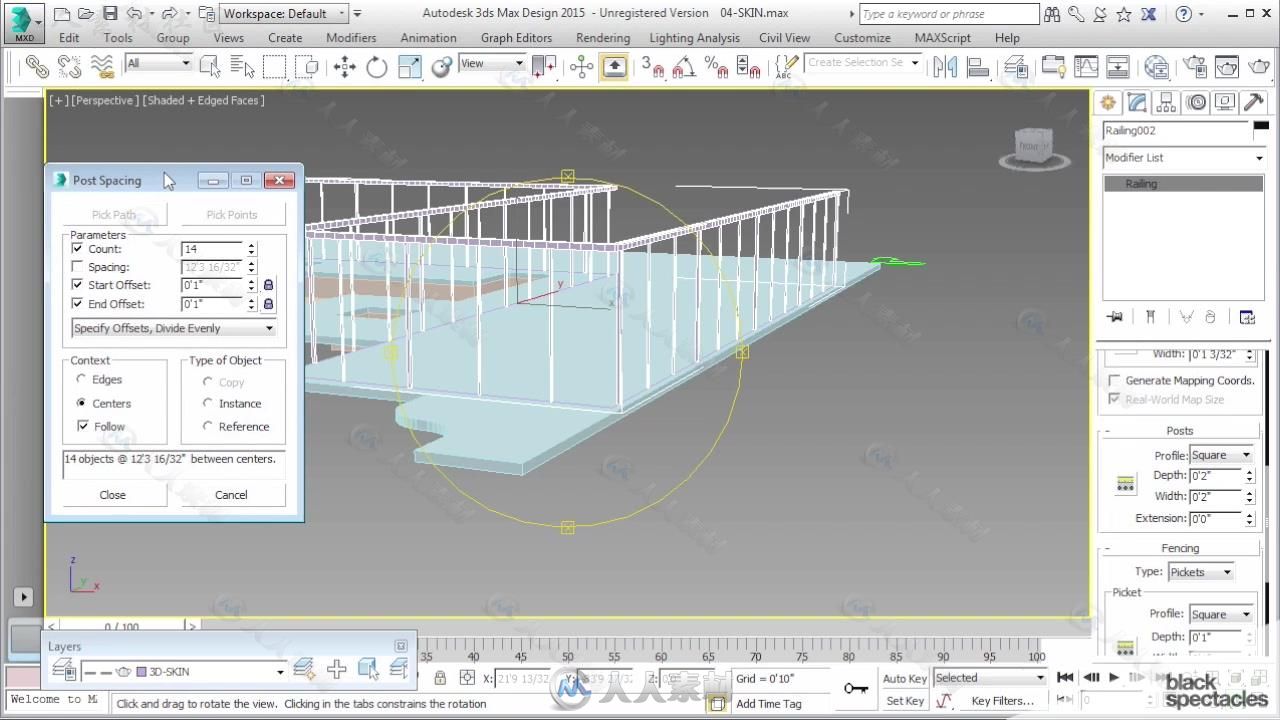Select the Link tool in main toolbar
The width and height of the screenshot is (1280, 720).
tap(36, 67)
